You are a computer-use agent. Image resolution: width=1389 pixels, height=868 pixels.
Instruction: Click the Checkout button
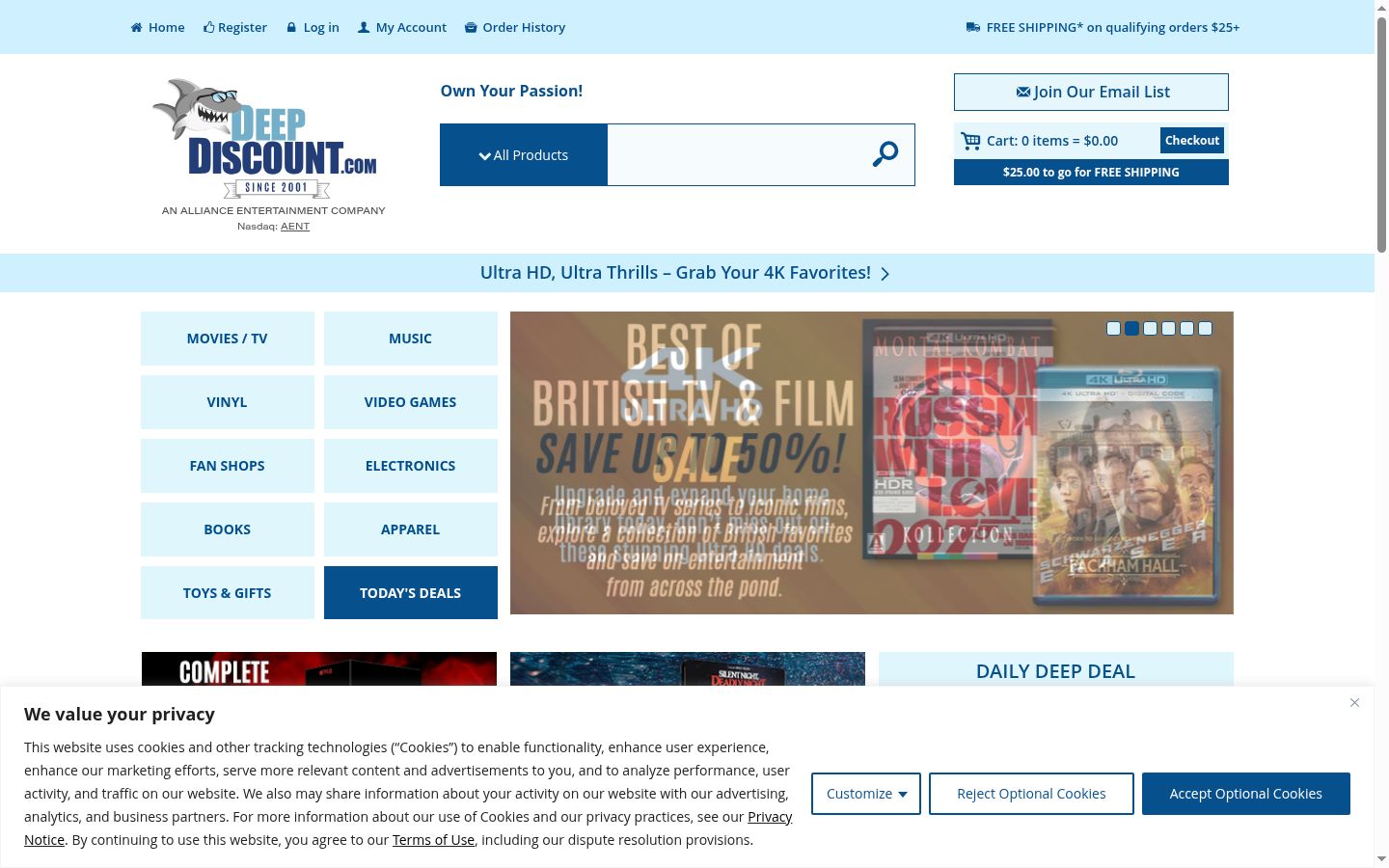click(1192, 141)
